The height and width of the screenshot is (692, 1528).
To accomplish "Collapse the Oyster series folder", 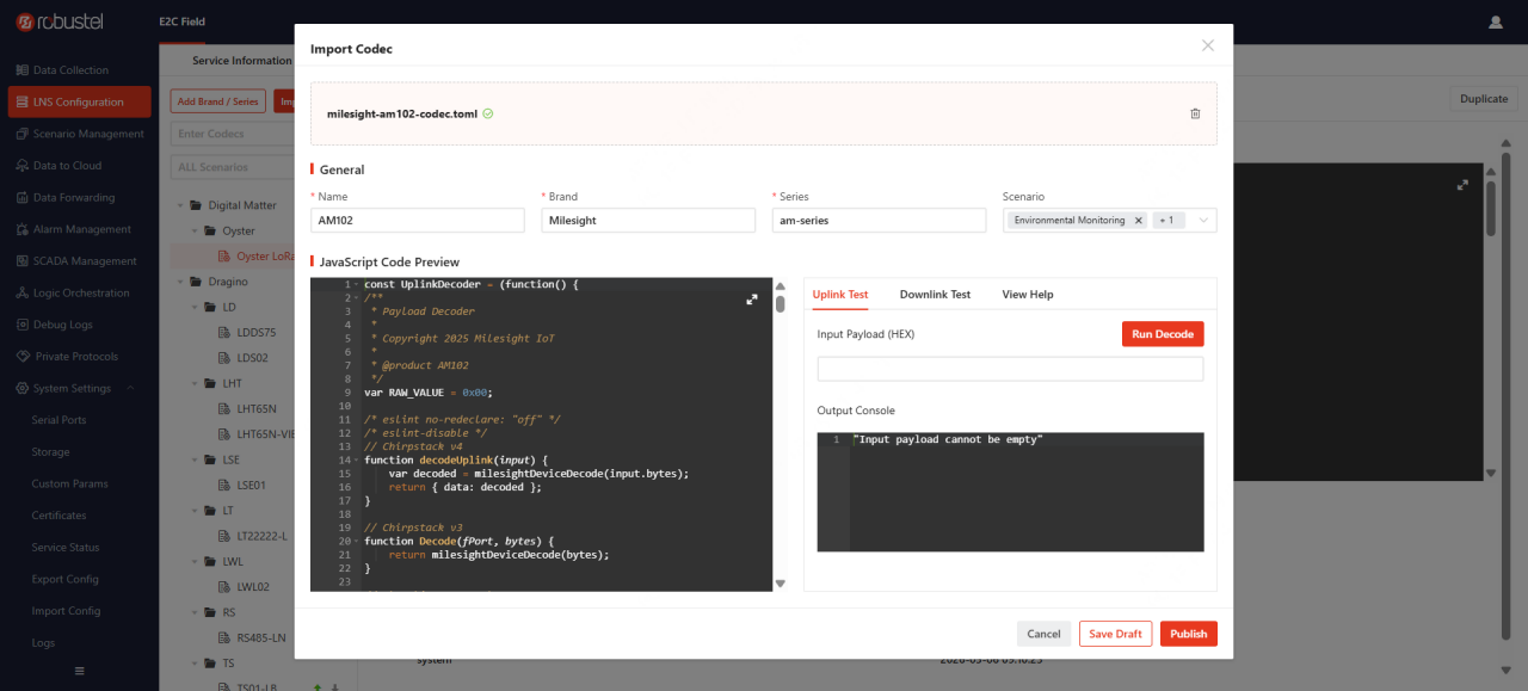I will 195,231.
